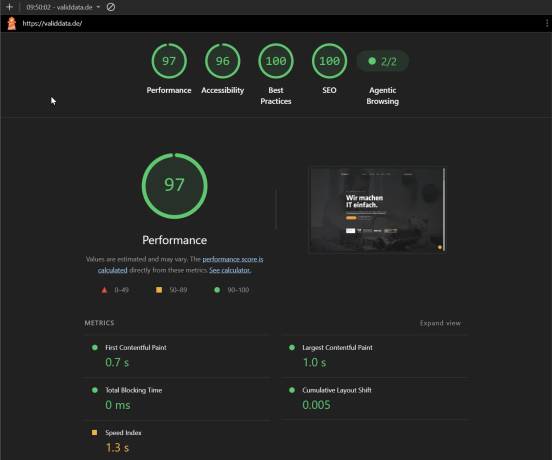Image resolution: width=552 pixels, height=460 pixels.
Task: Click the green dot beside First Contentful Paint
Action: [95, 347]
